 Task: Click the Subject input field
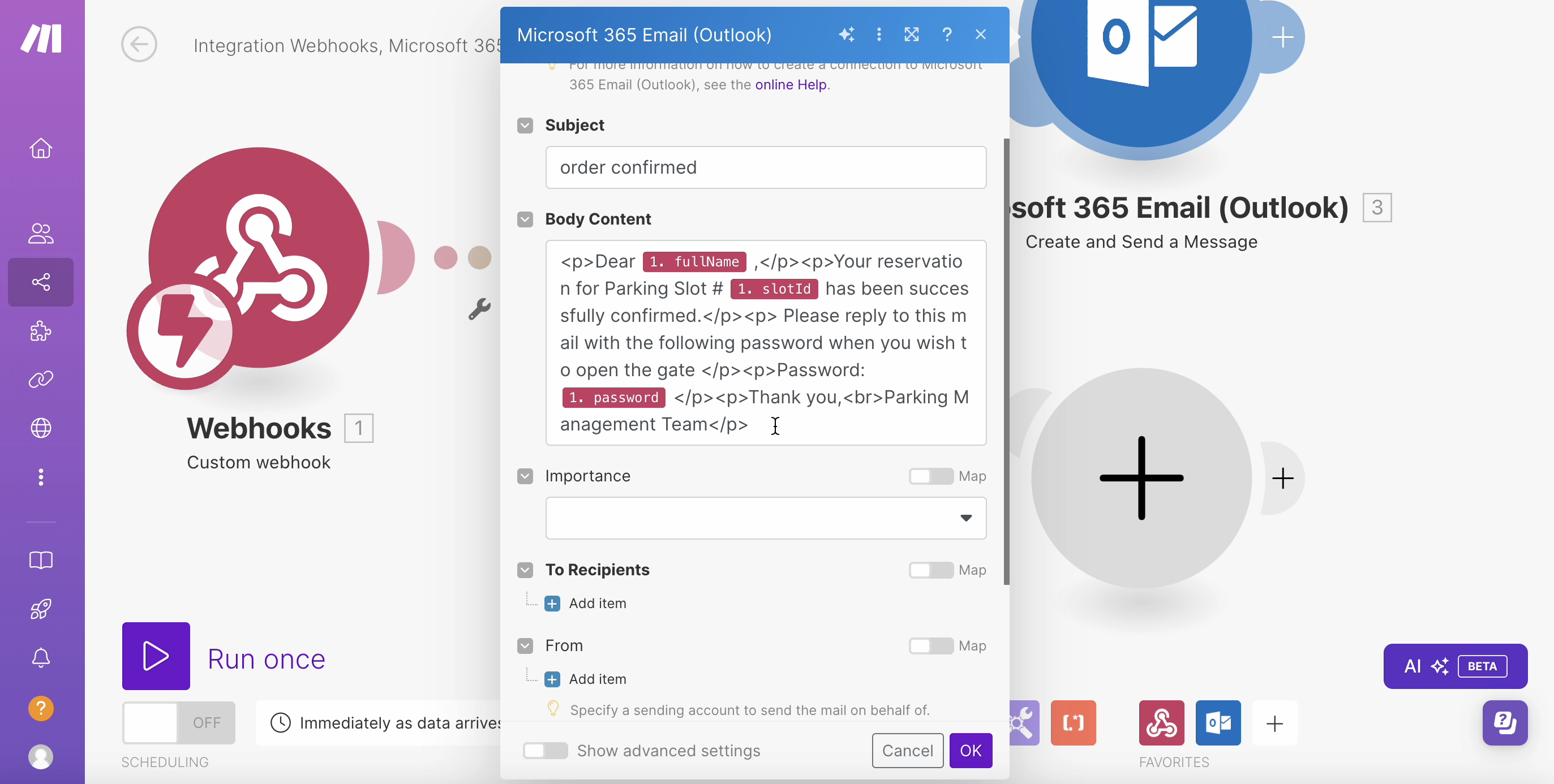(766, 167)
